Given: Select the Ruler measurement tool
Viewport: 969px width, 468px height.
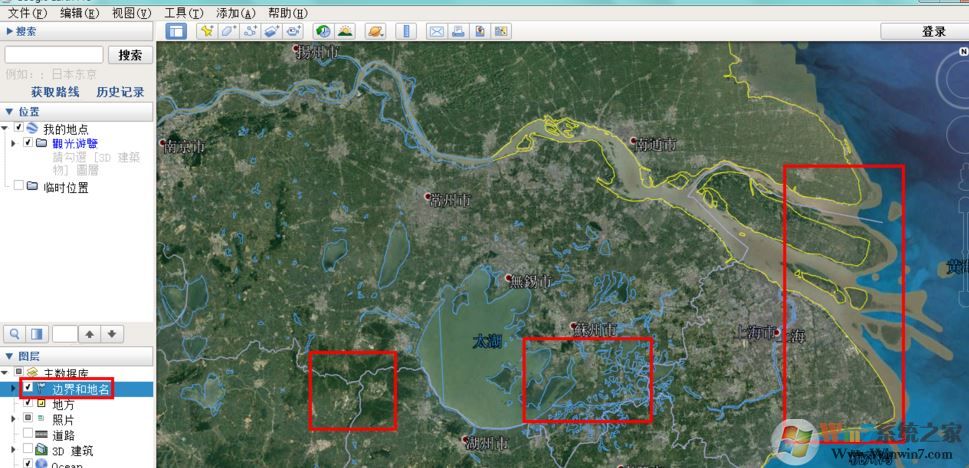Looking at the screenshot, I should pos(406,31).
